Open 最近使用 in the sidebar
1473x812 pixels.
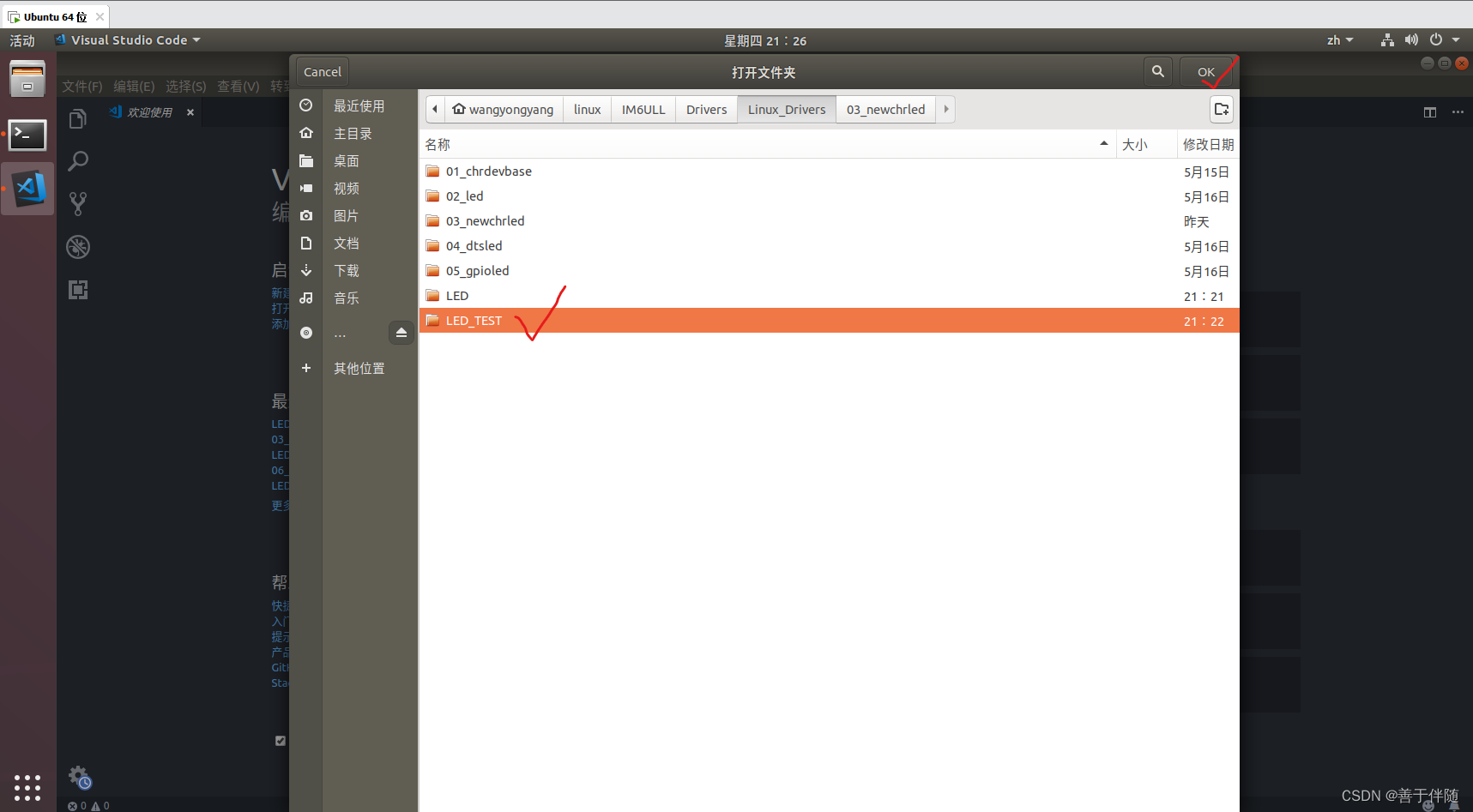(353, 105)
